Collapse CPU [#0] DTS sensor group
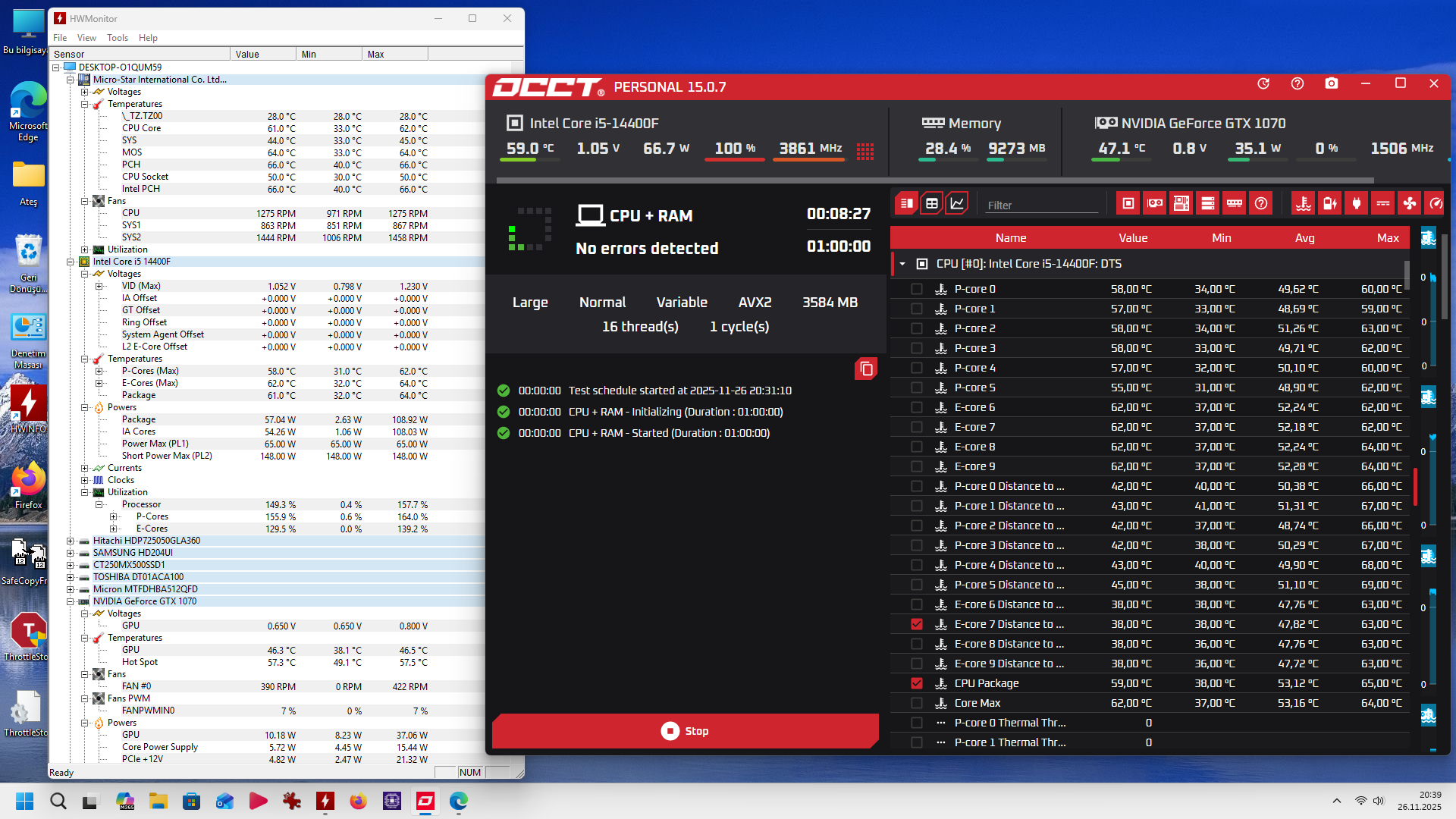Image resolution: width=1456 pixels, height=819 pixels. (902, 264)
